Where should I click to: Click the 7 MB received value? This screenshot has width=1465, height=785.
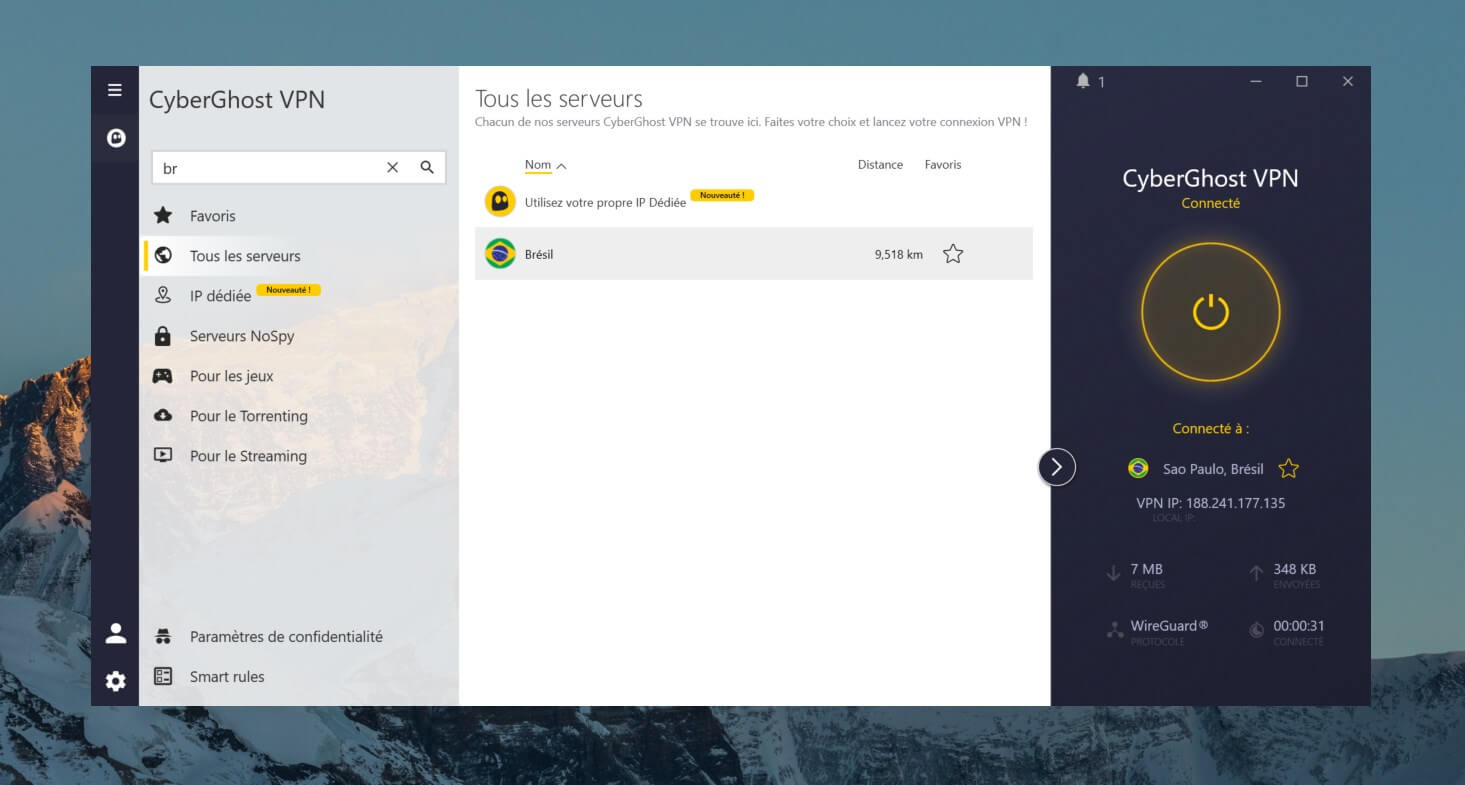click(1146, 569)
